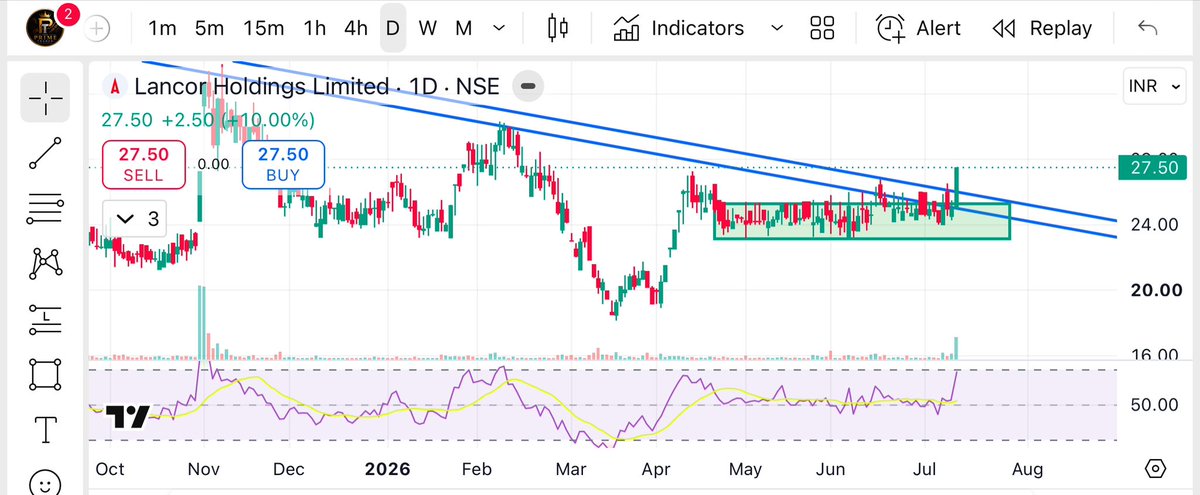Viewport: 1200px width, 495px height.
Task: Create an Alert
Action: pos(918,28)
